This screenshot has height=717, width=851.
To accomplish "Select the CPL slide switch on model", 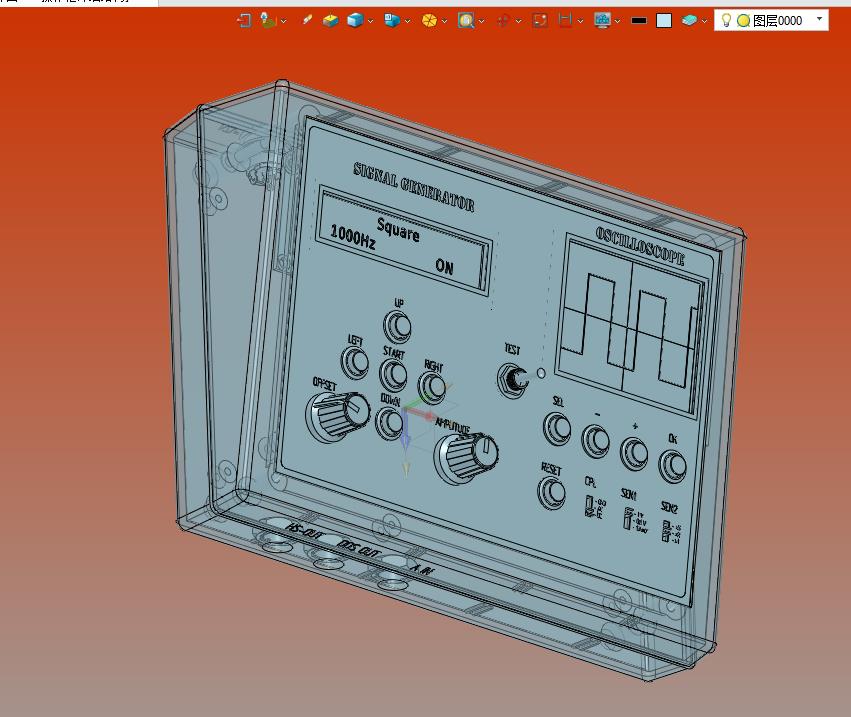I will click(590, 506).
